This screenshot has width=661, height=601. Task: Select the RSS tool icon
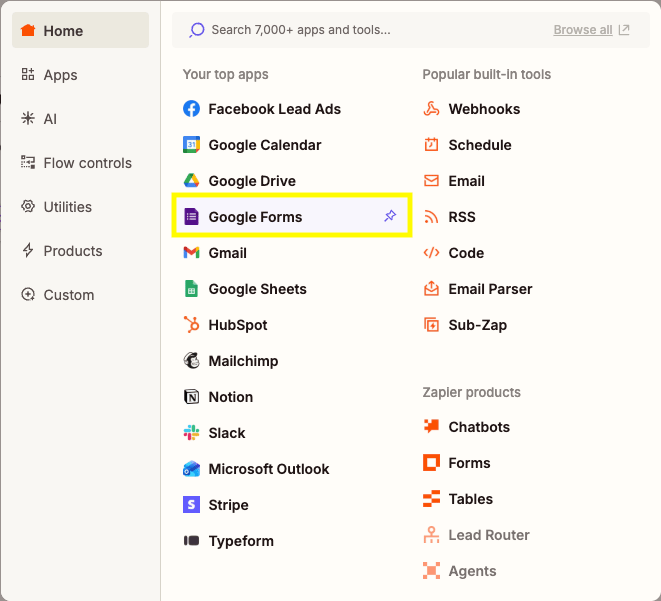point(431,217)
